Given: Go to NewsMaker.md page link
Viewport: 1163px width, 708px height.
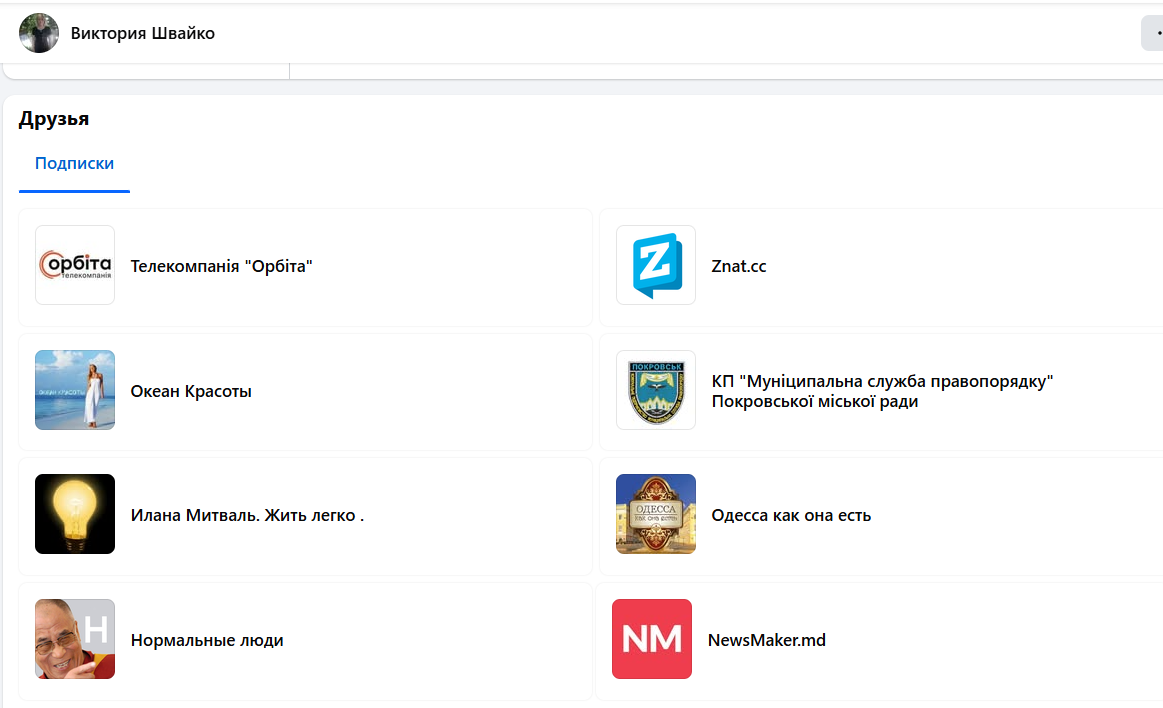Looking at the screenshot, I should tap(767, 640).
